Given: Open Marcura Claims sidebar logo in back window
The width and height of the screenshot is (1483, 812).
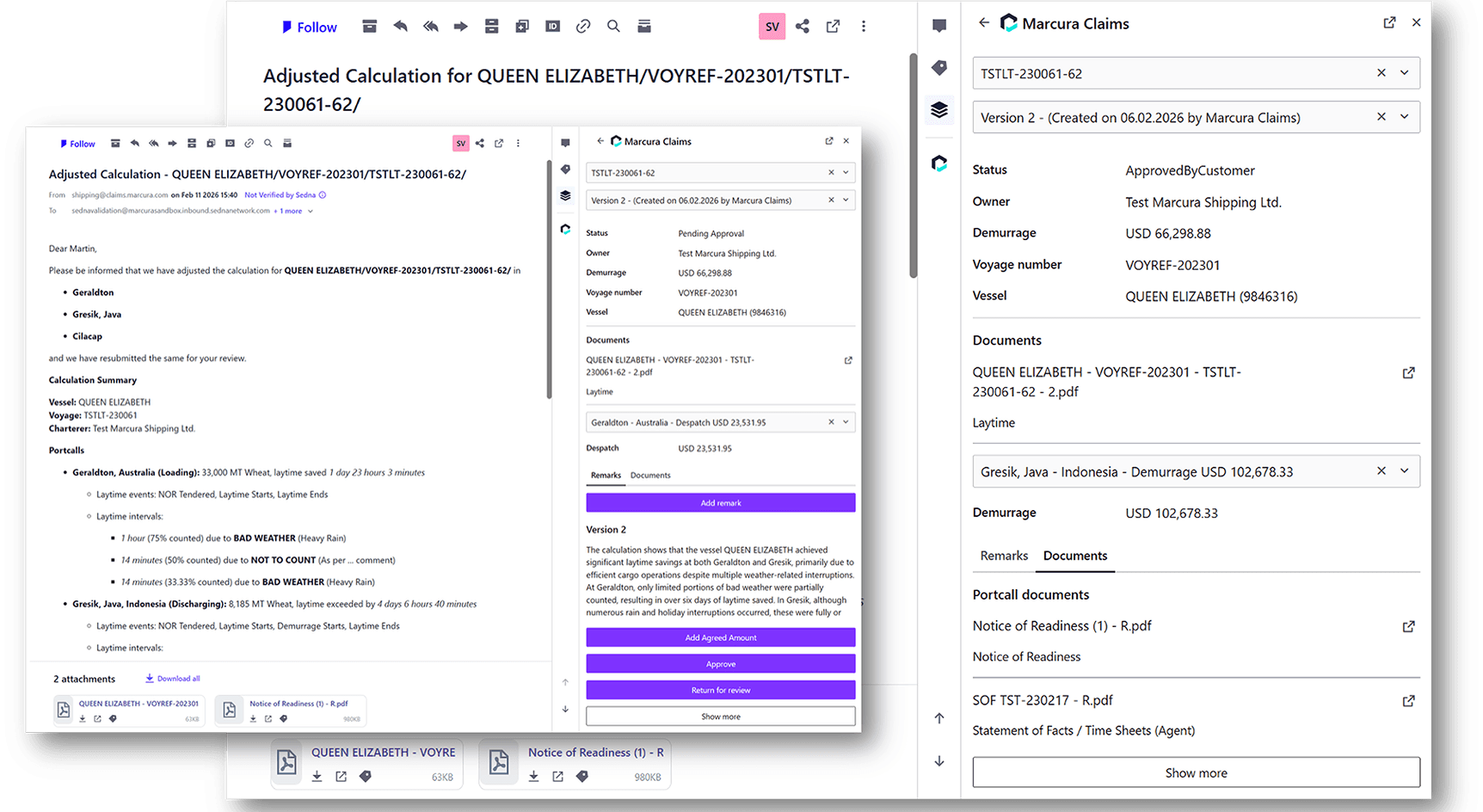Looking at the screenshot, I should tap(939, 163).
